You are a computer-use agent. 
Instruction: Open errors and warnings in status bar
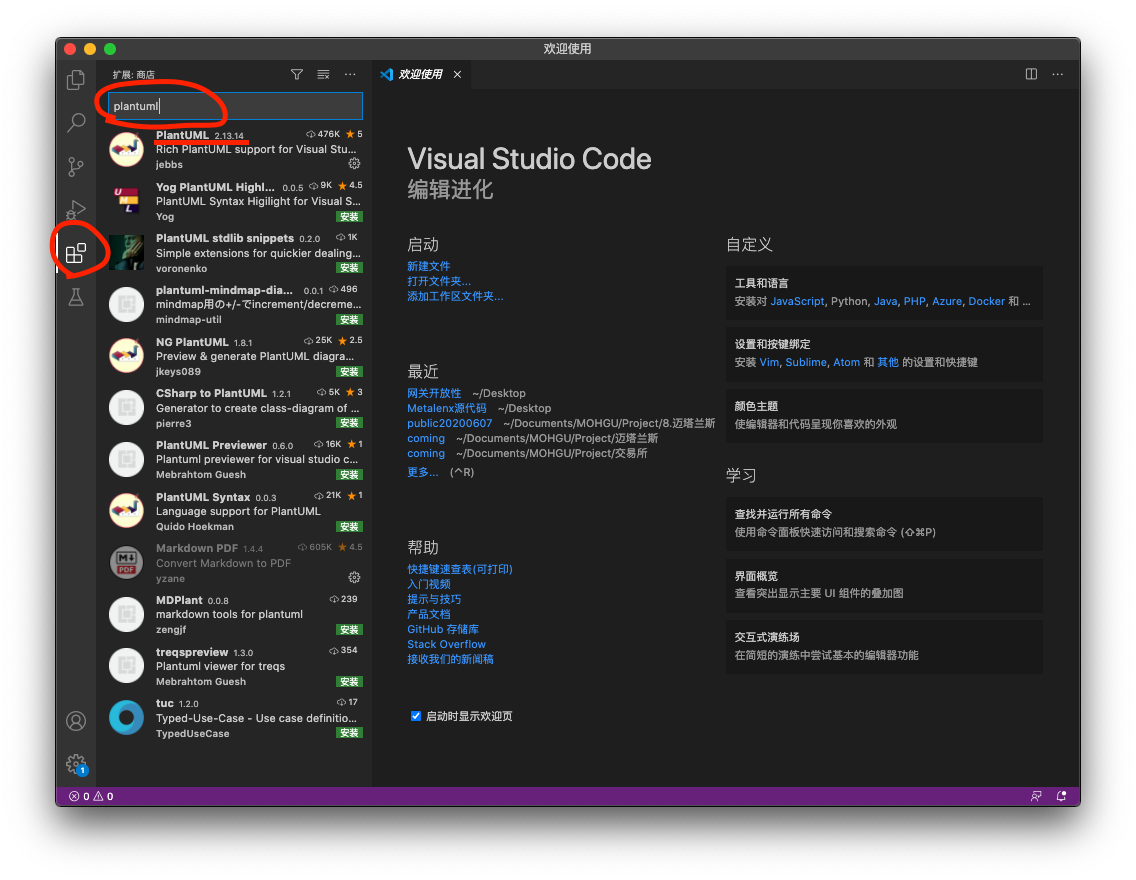[x=91, y=796]
